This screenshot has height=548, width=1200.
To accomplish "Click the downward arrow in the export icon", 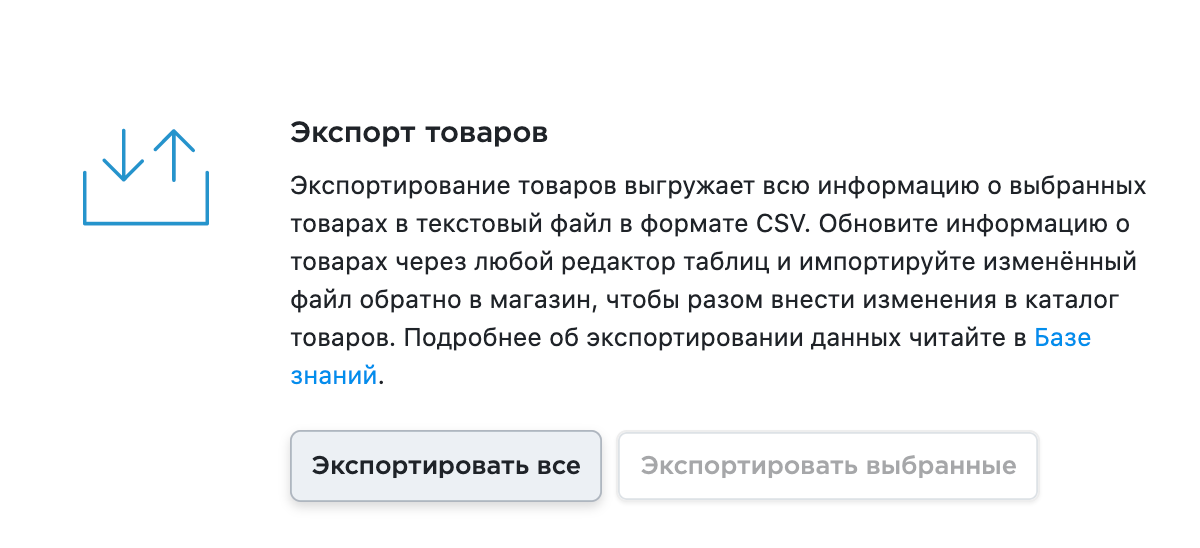I will coord(122,157).
